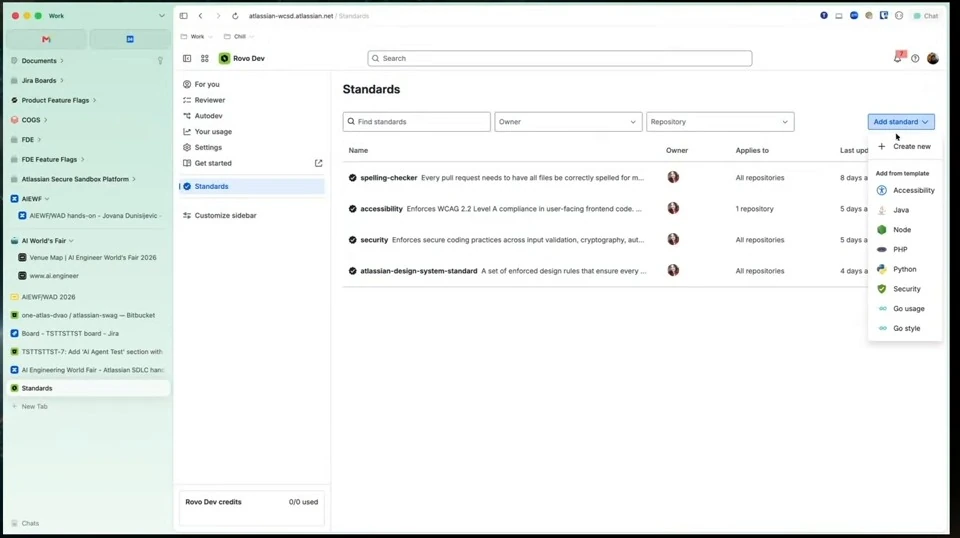This screenshot has width=960, height=538.
Task: Open the user profile avatar in header
Action: [932, 58]
